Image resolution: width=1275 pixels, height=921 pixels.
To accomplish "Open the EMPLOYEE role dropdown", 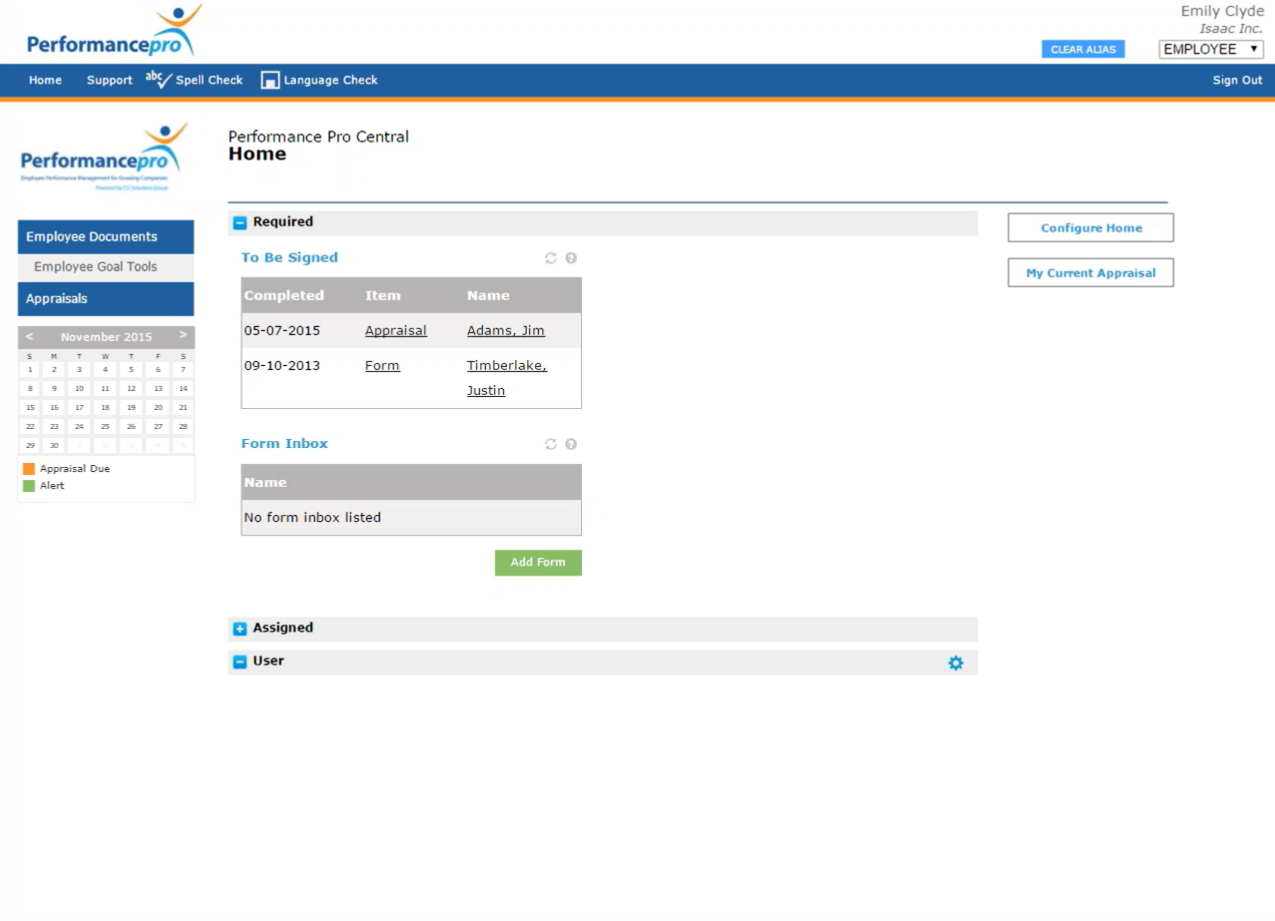I will point(1210,49).
